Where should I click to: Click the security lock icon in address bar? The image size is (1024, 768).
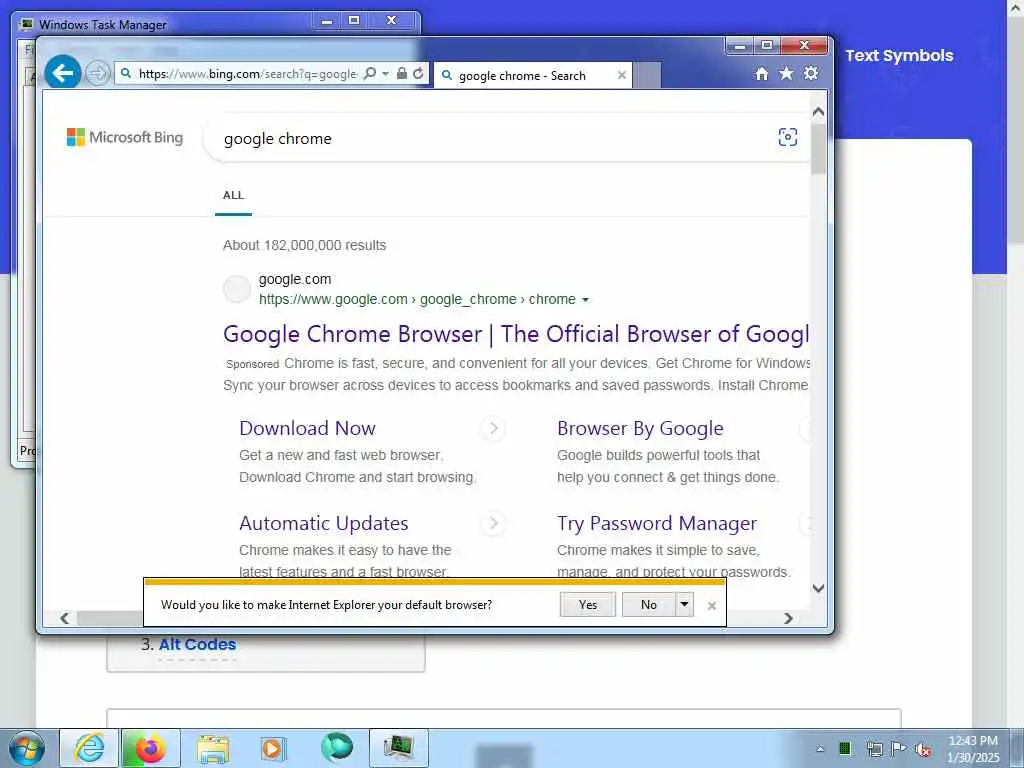click(402, 74)
